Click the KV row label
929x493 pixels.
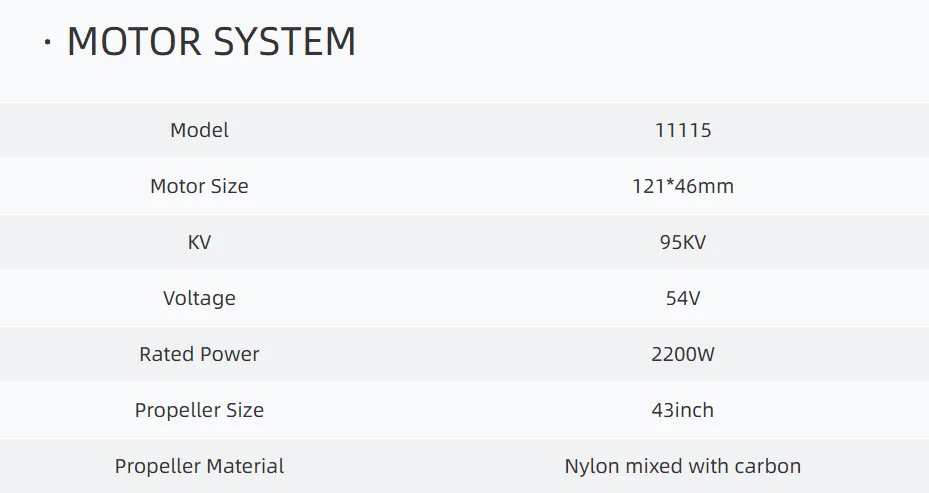199,242
